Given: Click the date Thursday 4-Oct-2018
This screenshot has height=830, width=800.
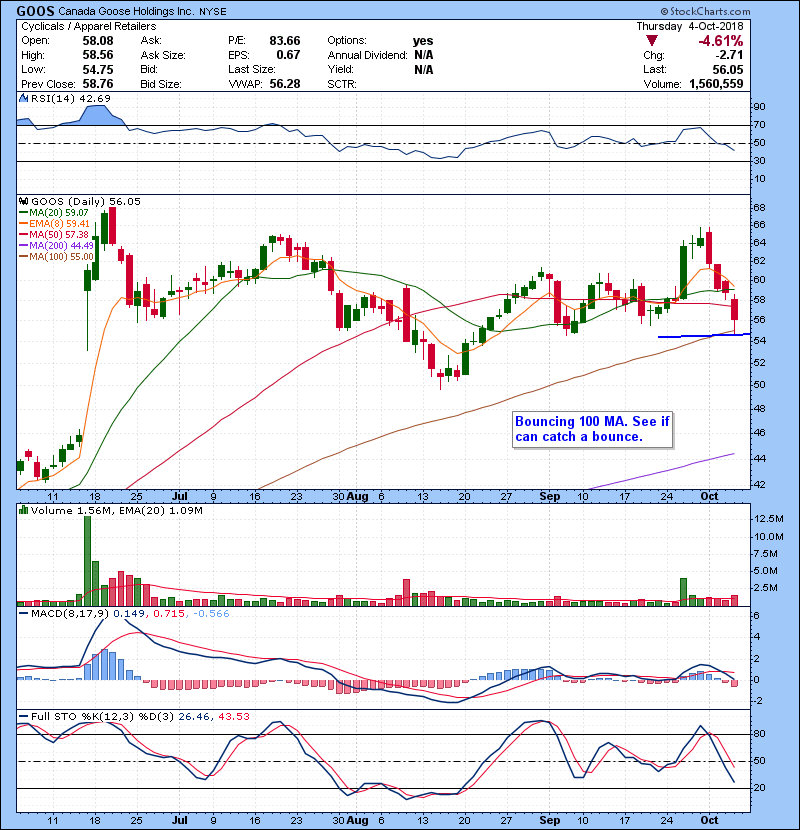Looking at the screenshot, I should (689, 26).
